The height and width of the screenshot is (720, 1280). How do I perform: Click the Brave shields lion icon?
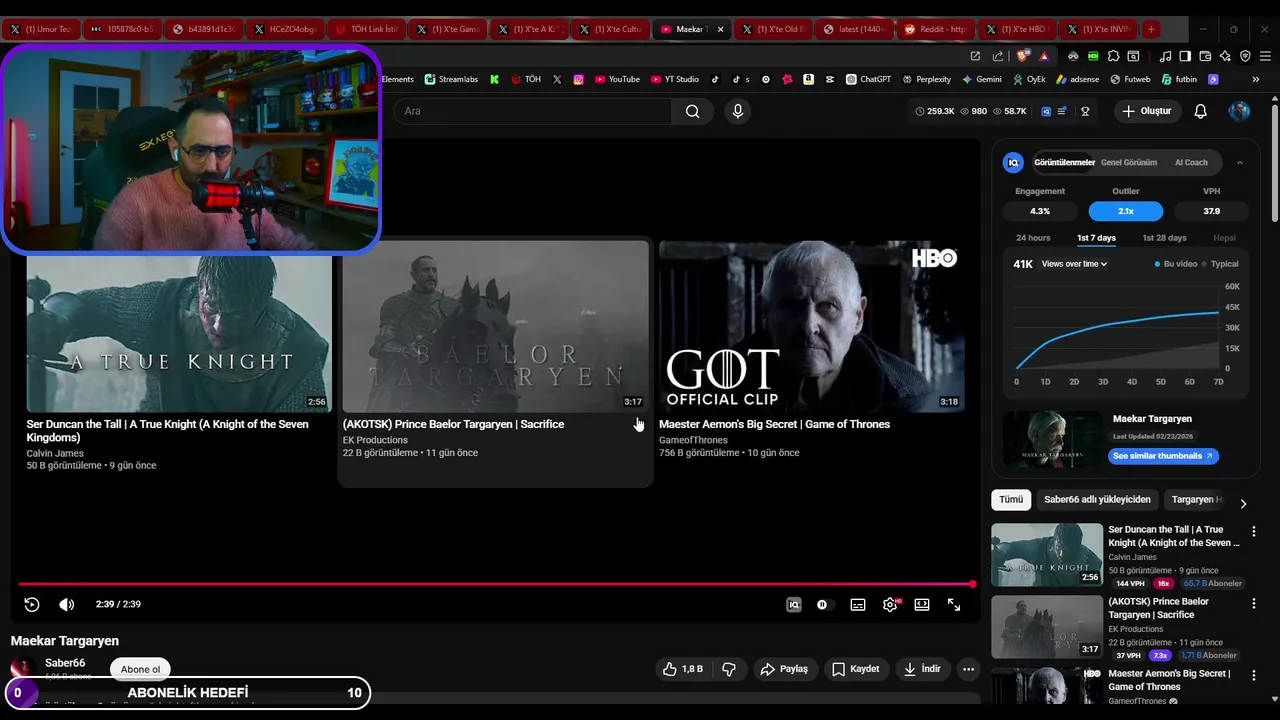coord(1022,56)
